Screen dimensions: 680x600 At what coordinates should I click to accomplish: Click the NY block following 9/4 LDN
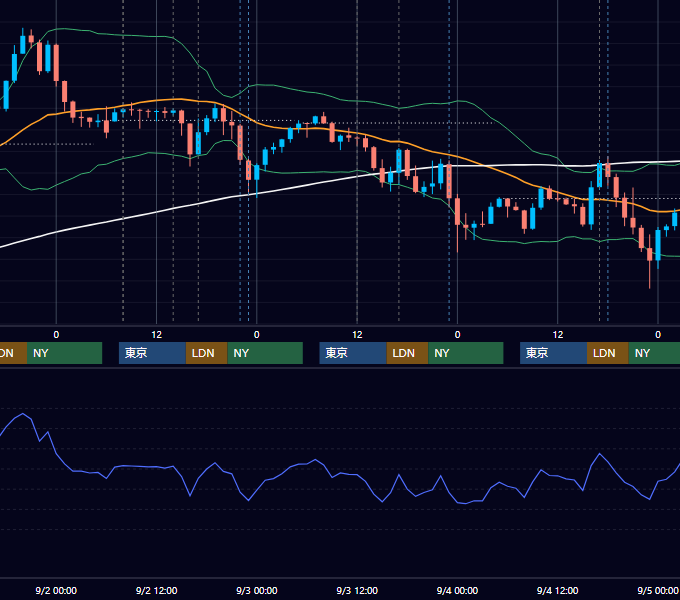click(x=654, y=353)
